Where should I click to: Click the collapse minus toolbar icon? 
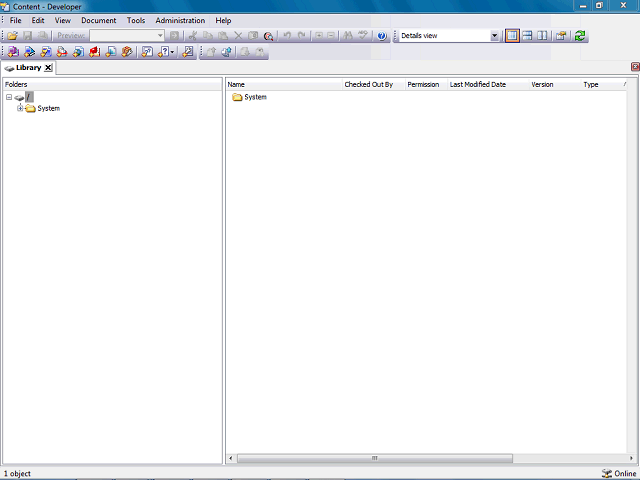point(331,36)
